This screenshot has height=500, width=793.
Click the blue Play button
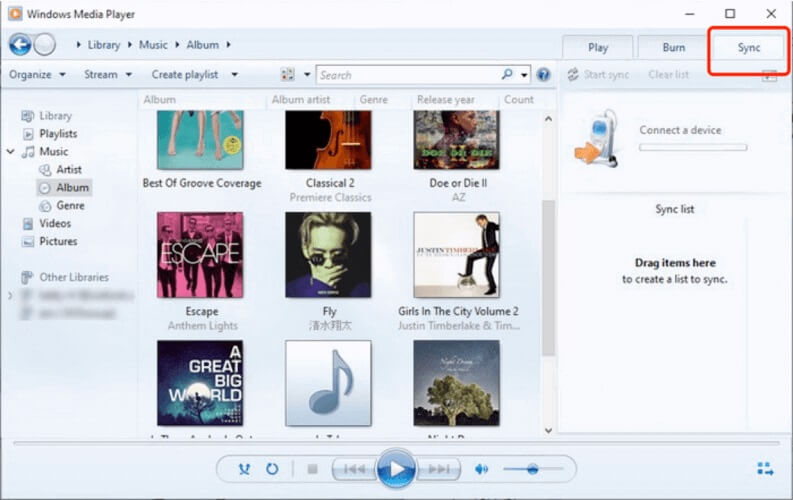pos(396,468)
